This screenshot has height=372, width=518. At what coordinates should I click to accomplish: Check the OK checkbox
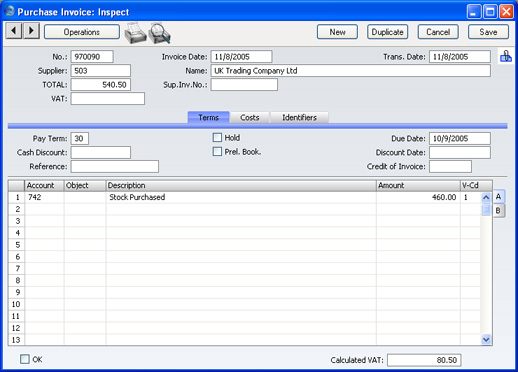tap(25, 359)
